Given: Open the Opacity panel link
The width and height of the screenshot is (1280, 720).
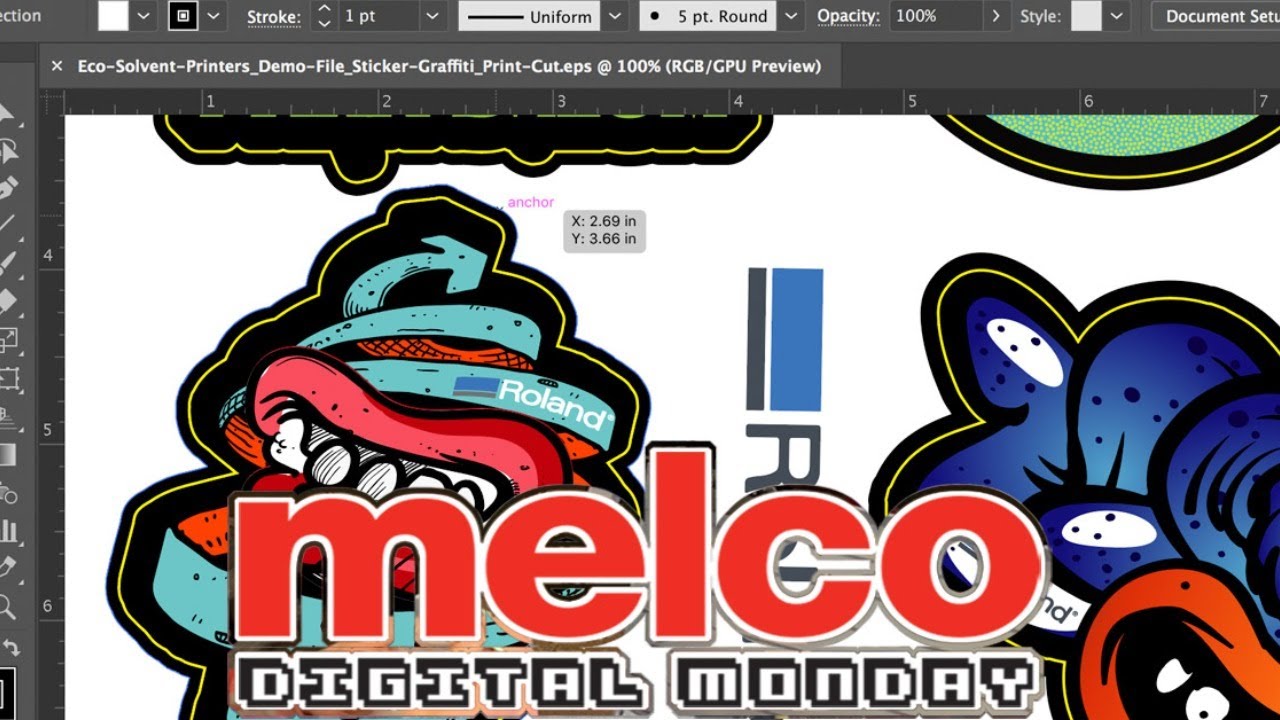Looking at the screenshot, I should 848,17.
